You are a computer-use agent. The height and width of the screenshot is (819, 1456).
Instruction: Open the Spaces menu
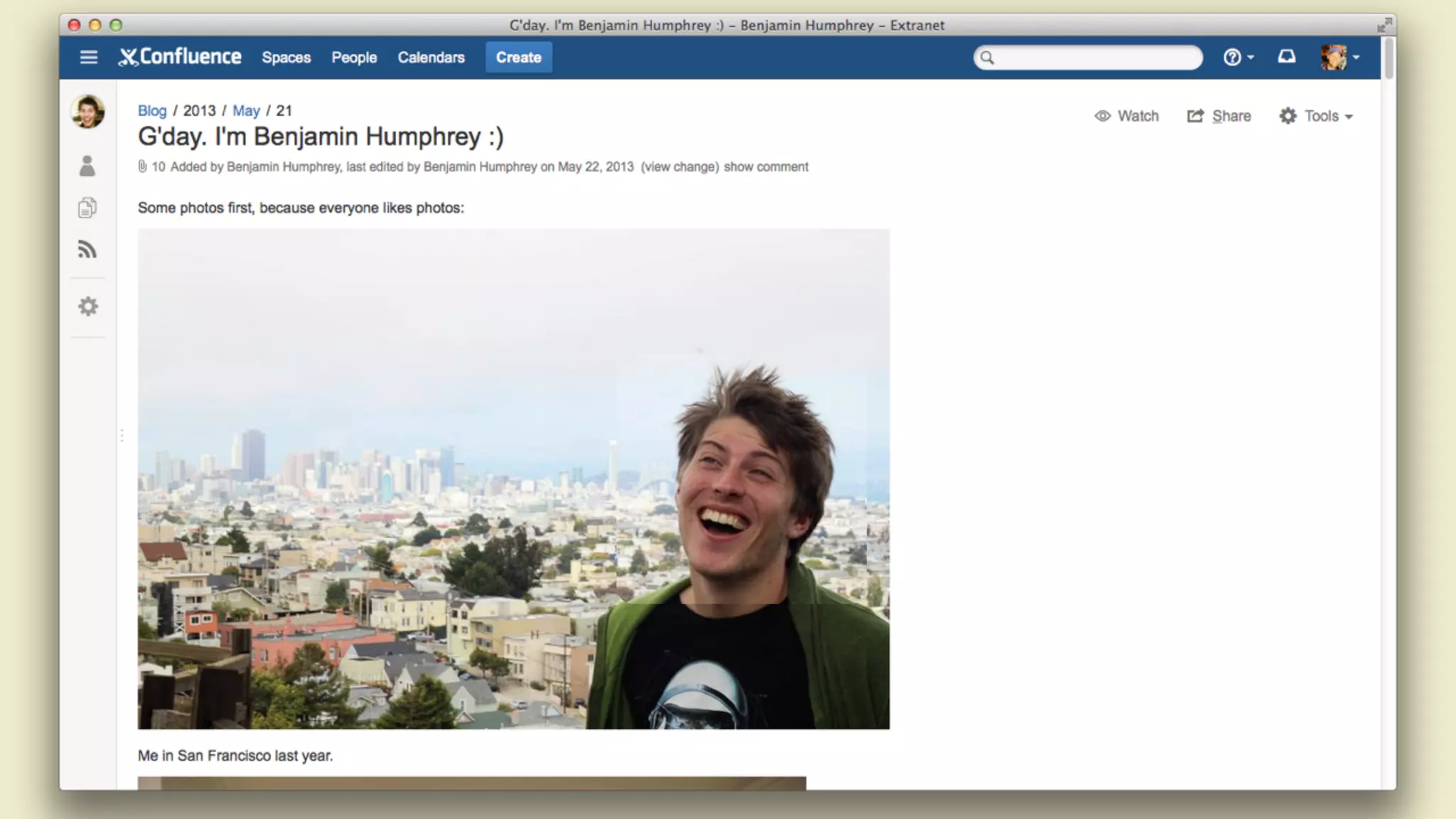tap(286, 57)
